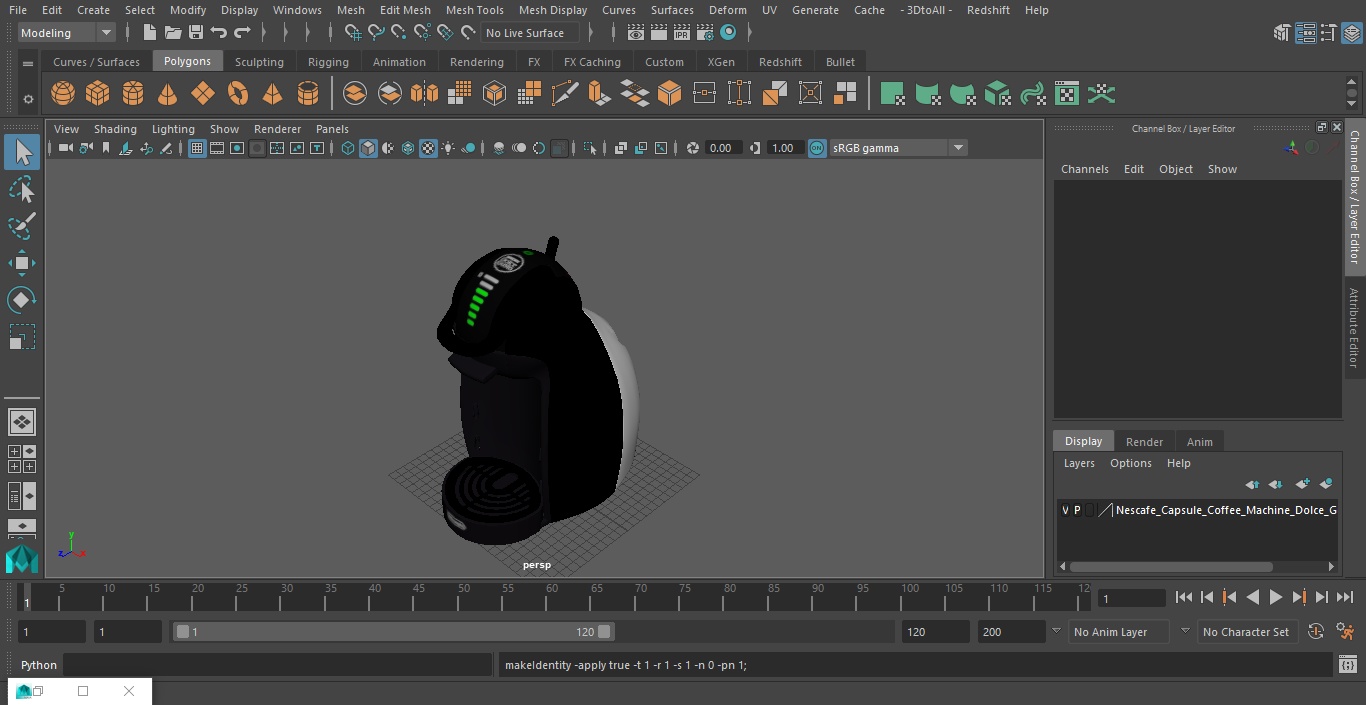Click the layer editor horizontal scrollbar

click(1170, 567)
